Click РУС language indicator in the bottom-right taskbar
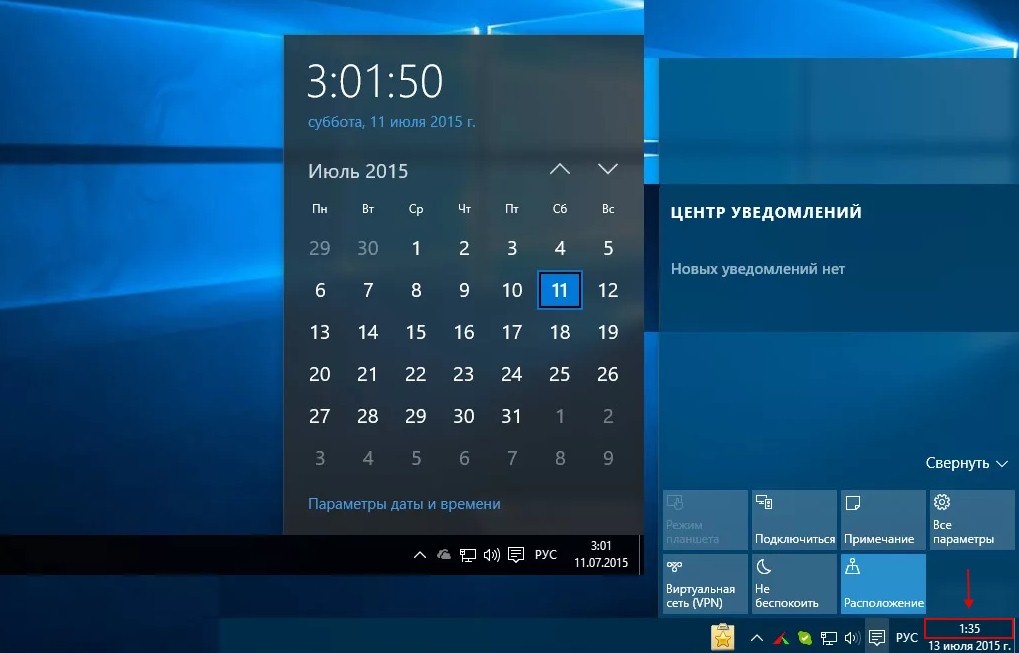 coord(907,638)
